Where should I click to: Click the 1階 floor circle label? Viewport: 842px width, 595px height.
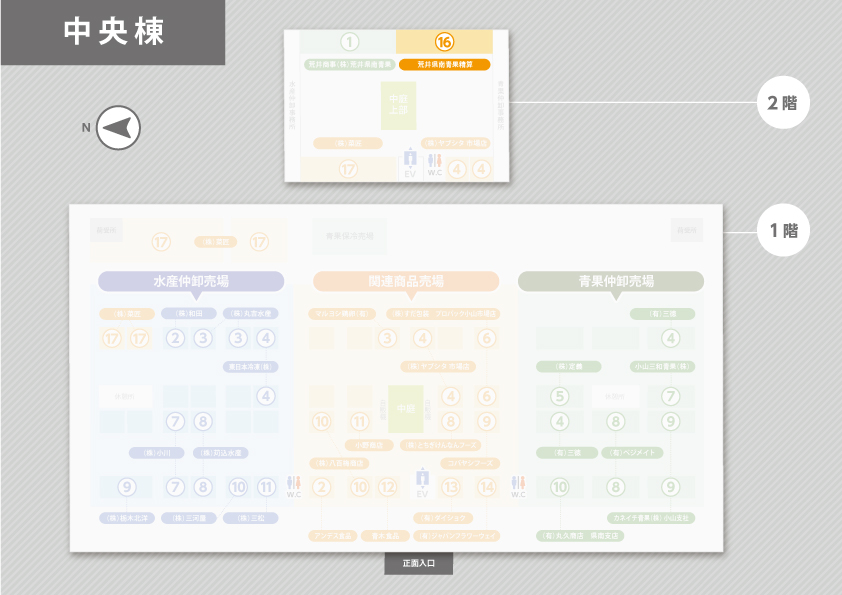782,231
